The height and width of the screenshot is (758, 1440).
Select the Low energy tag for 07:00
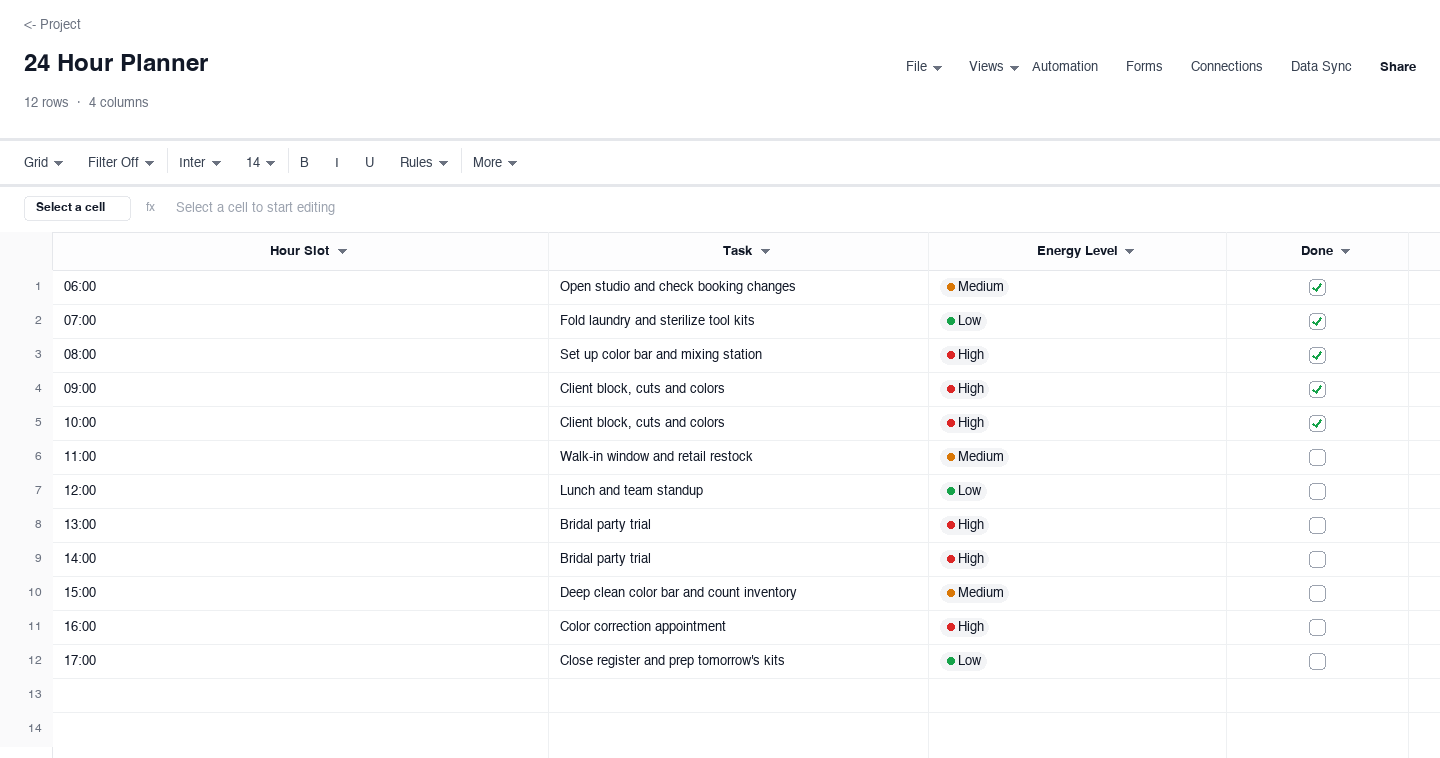[964, 321]
